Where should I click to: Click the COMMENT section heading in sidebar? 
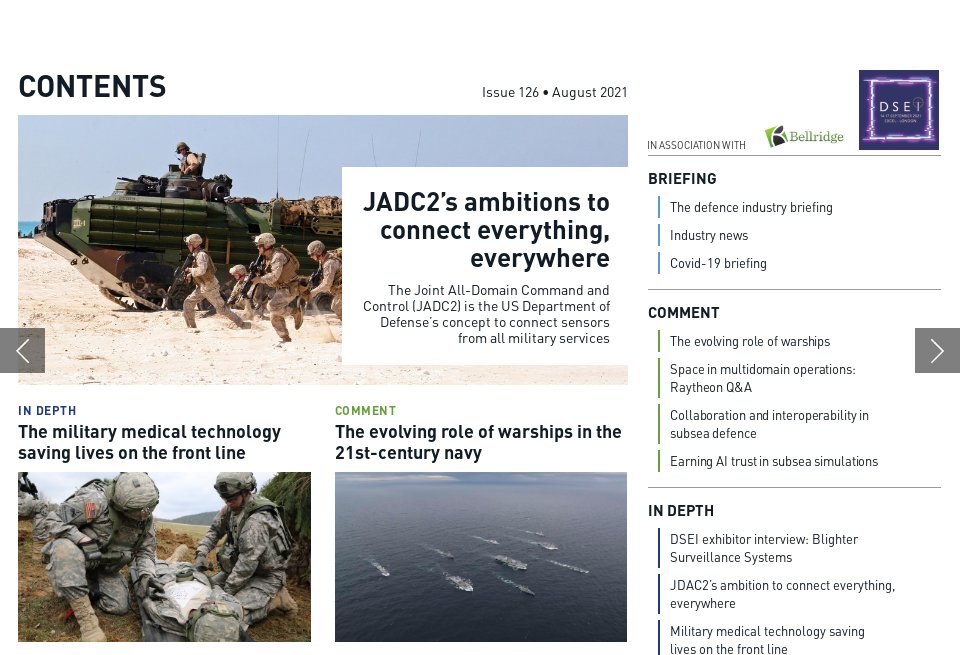coord(683,313)
